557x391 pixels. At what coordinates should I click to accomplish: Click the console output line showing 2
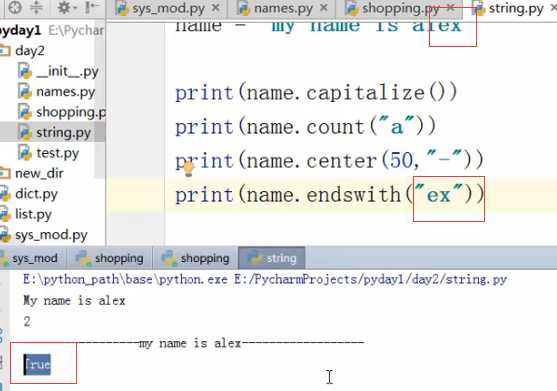coord(27,322)
